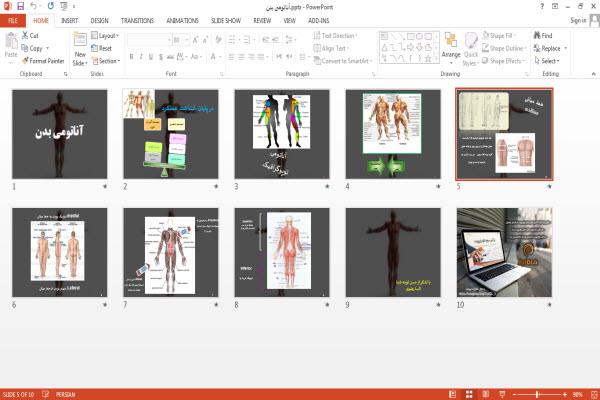Image resolution: width=600 pixels, height=400 pixels.
Task: Click the Find binoculars icon
Action: pyautogui.click(x=537, y=35)
